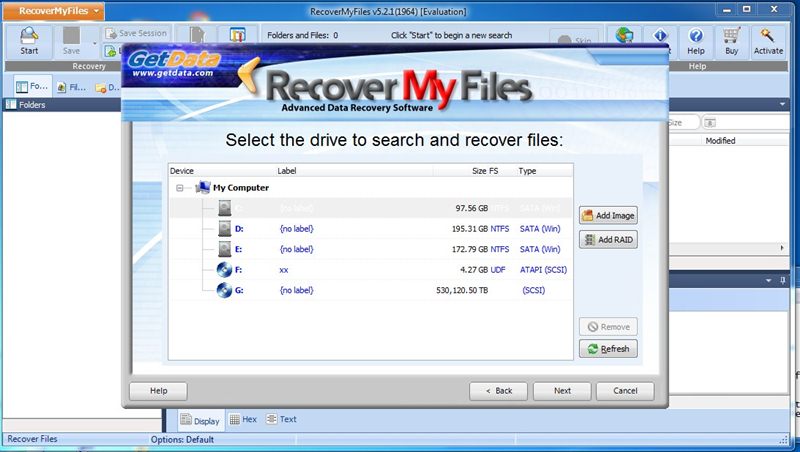This screenshot has height=452, width=800.
Task: Click the G: optical disc icon
Action: (224, 290)
